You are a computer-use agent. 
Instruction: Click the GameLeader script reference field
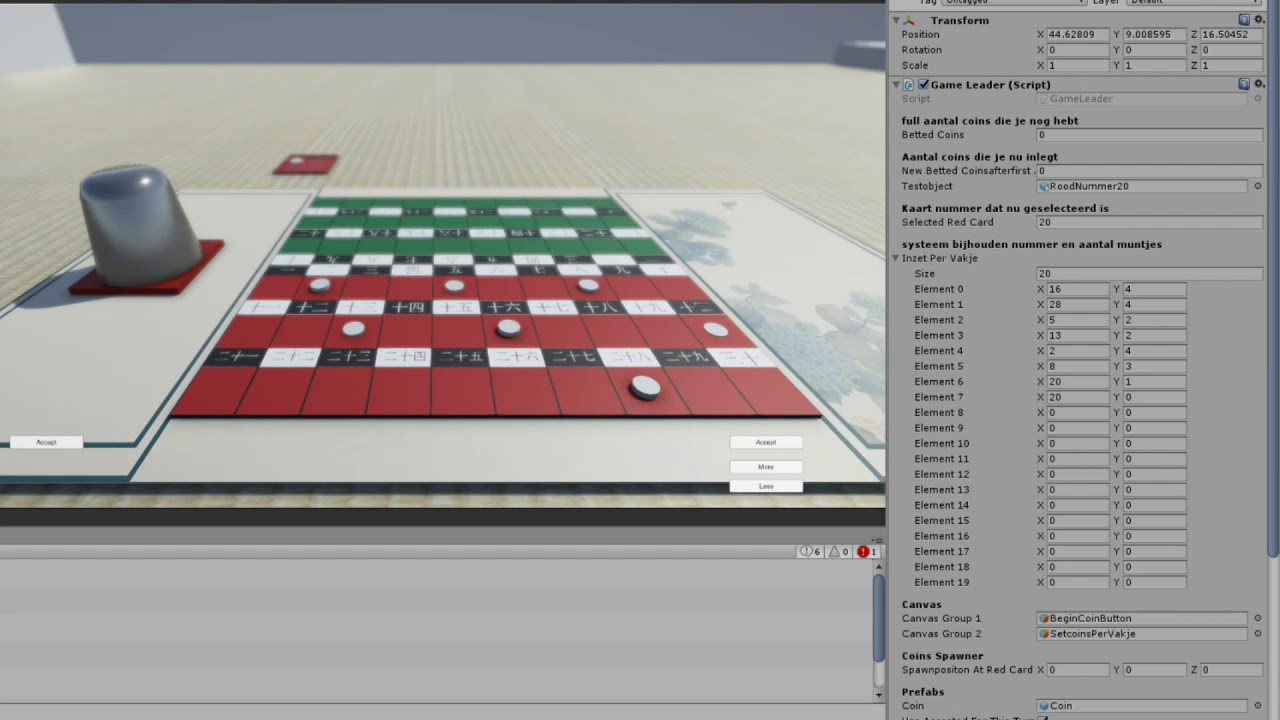pyautogui.click(x=1142, y=99)
